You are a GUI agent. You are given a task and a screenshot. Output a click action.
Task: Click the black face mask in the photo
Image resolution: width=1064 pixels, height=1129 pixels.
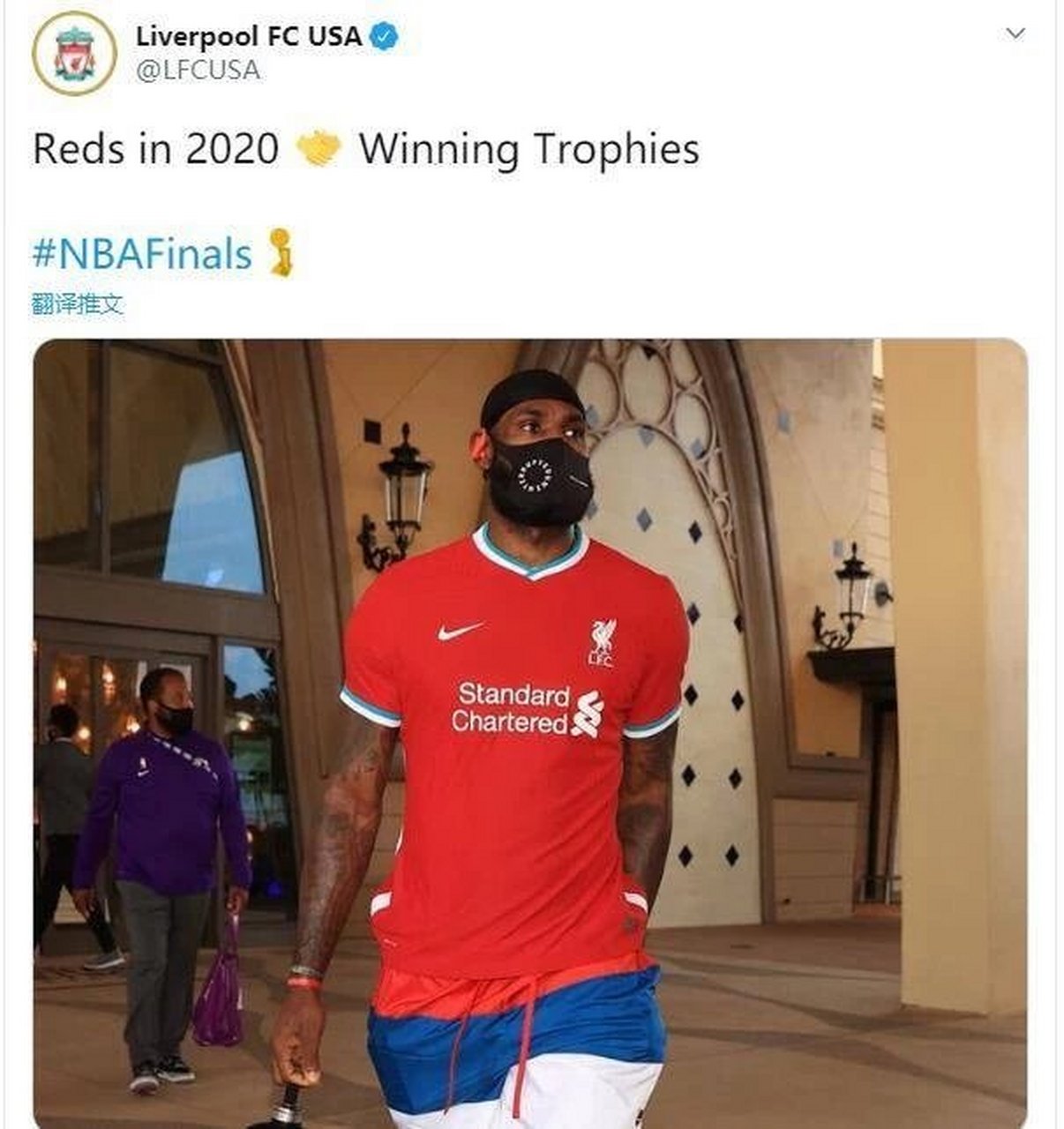point(541,481)
